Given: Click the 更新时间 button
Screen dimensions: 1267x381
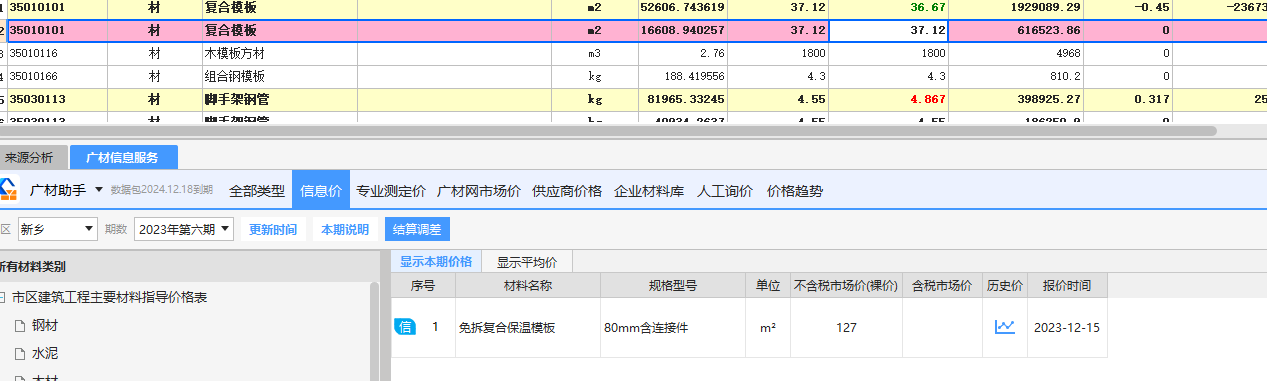Looking at the screenshot, I should click(273, 230).
